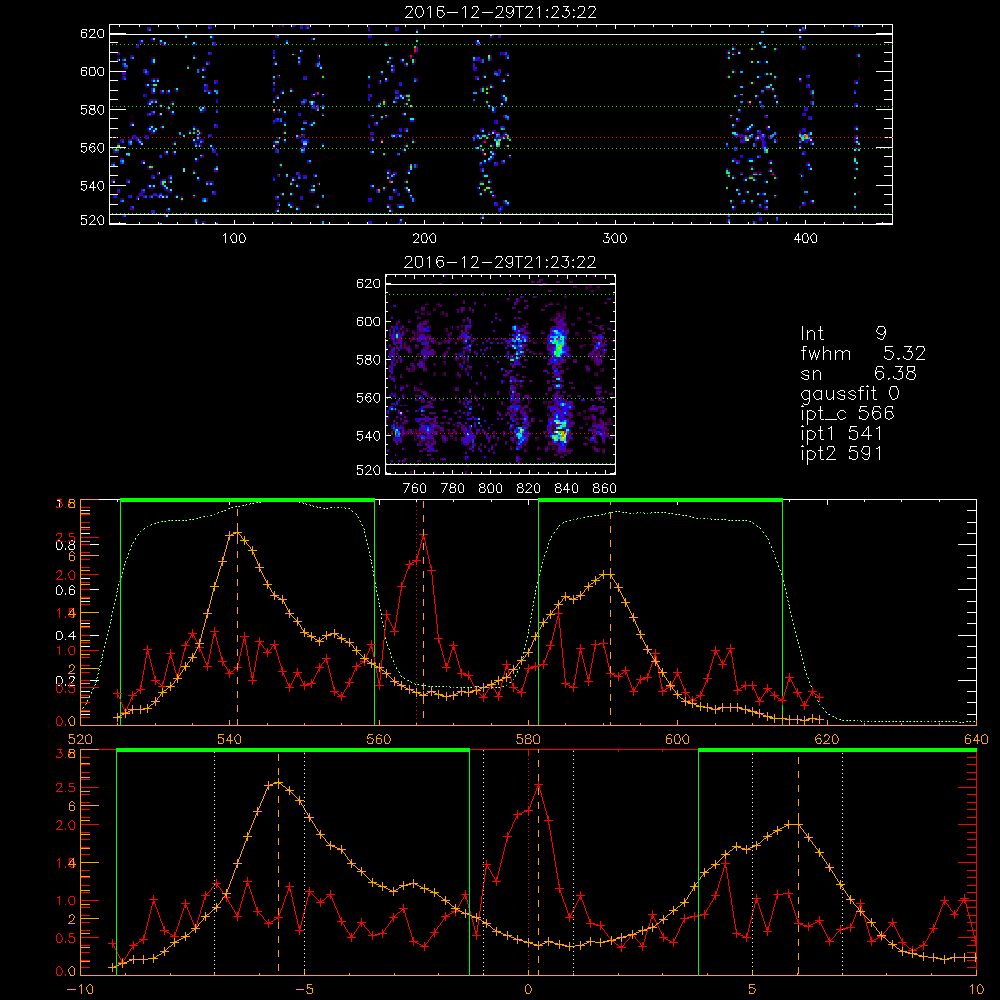Image resolution: width=1000 pixels, height=1000 pixels.
Task: Click the top plot title 2016-12-29T21:23:22
Action: coord(500,12)
